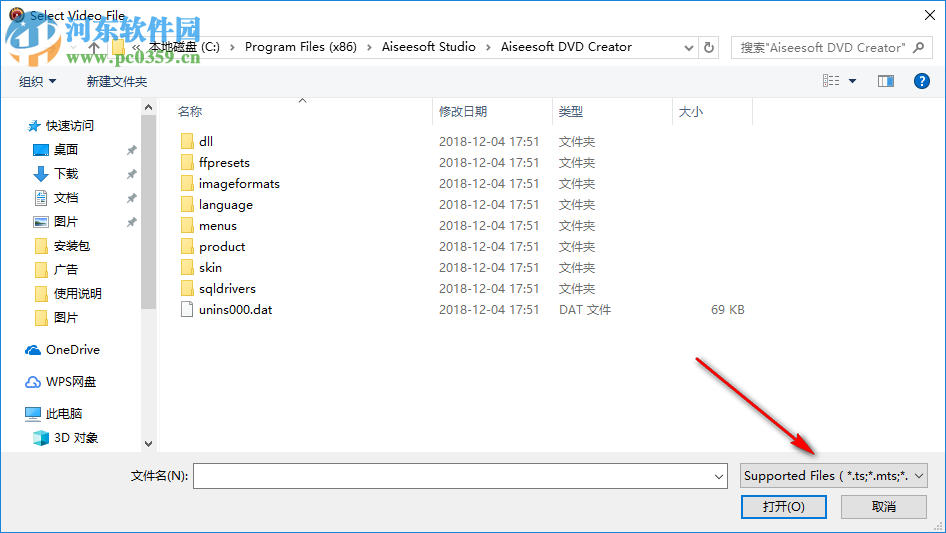
Task: Sort by 大小 column header
Action: coord(691,112)
